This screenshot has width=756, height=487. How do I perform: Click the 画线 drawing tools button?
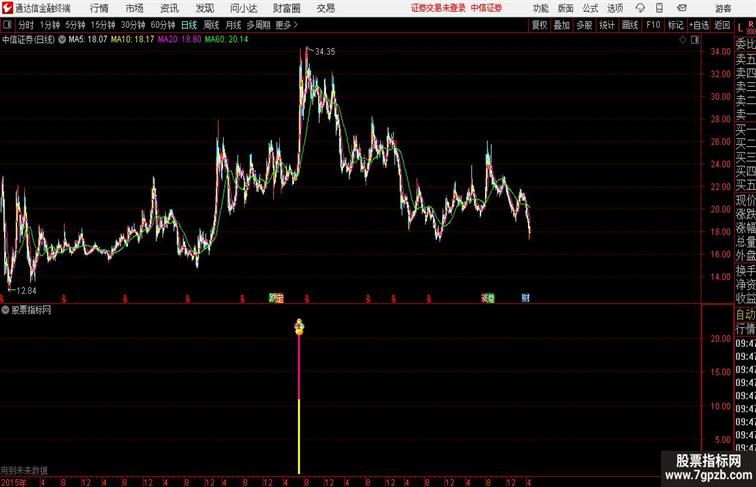[630, 25]
